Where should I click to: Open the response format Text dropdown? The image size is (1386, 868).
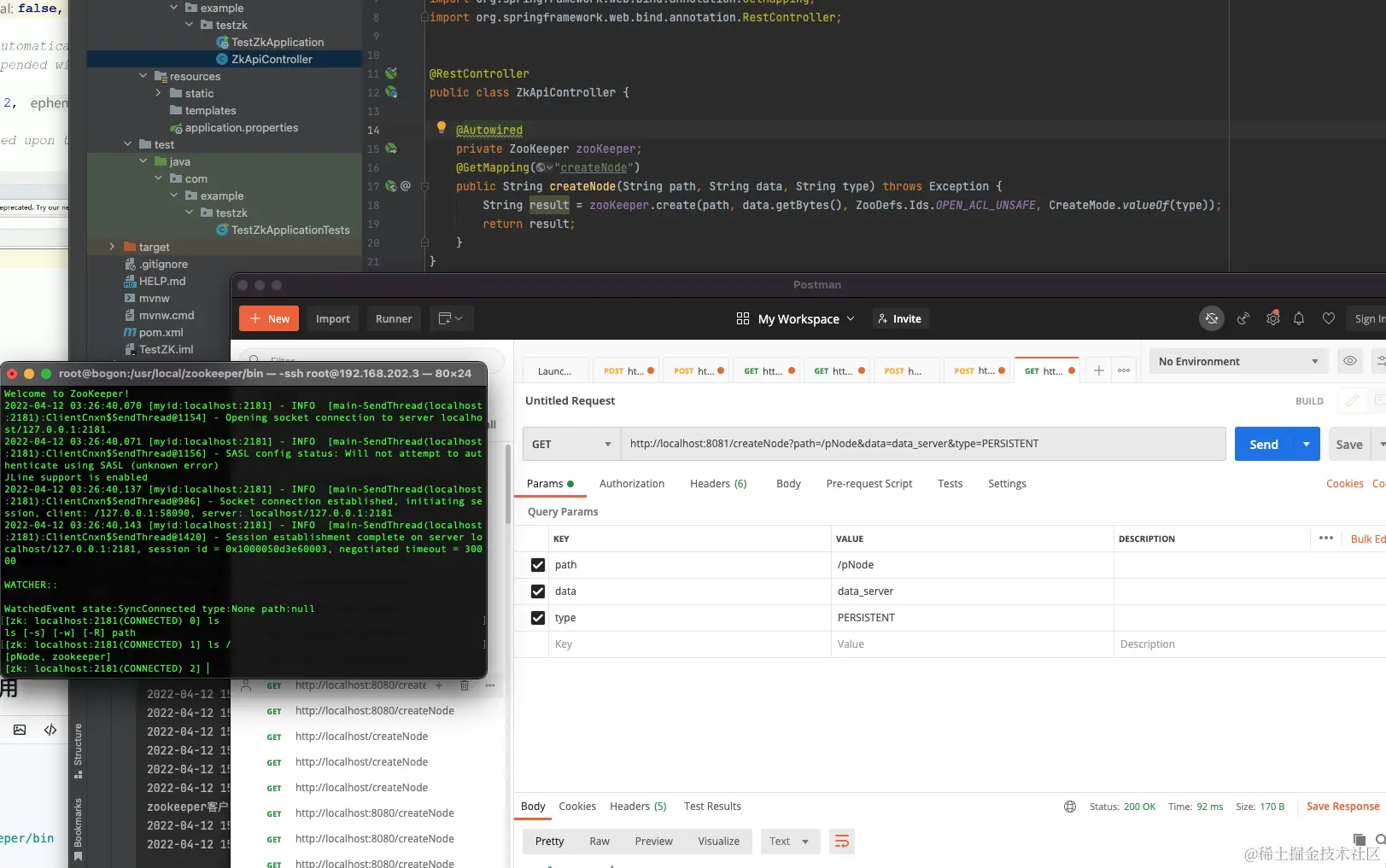[790, 842]
